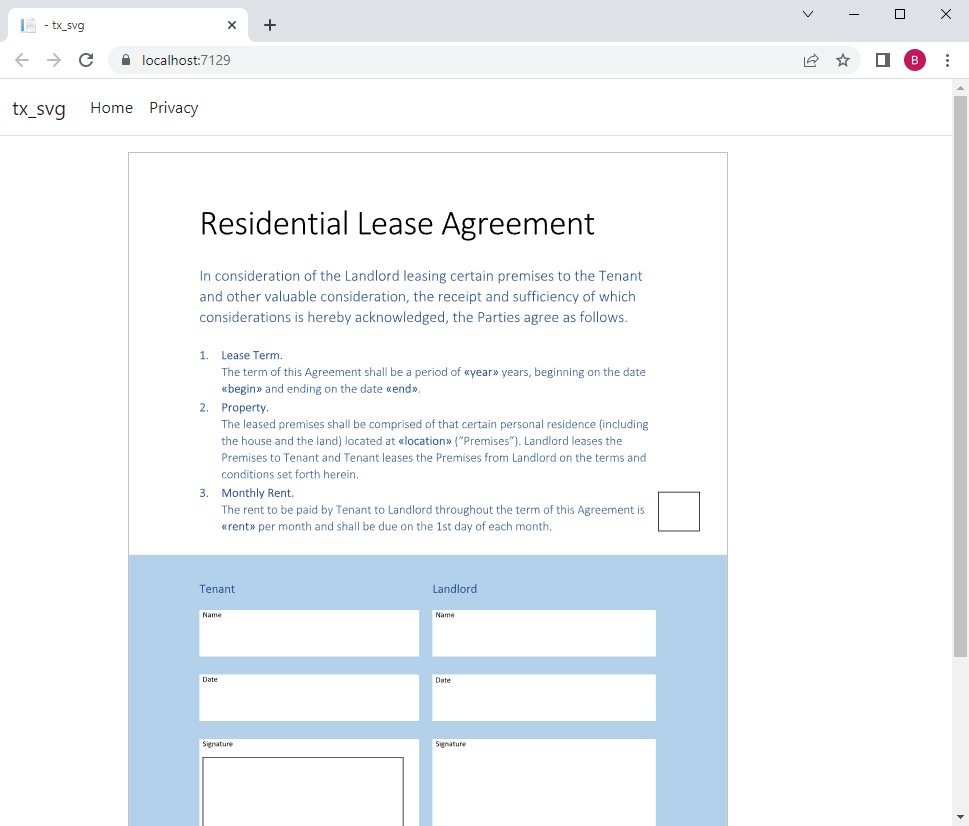The image size is (969, 826).
Task: Click the browser forward arrow
Action: coord(54,60)
